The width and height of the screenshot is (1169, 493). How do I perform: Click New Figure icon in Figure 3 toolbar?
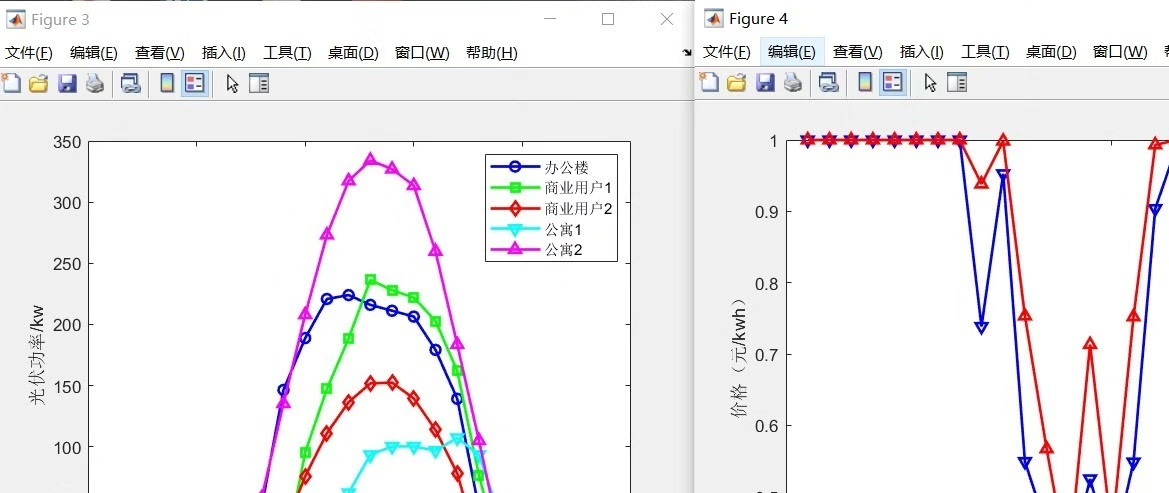point(11,84)
